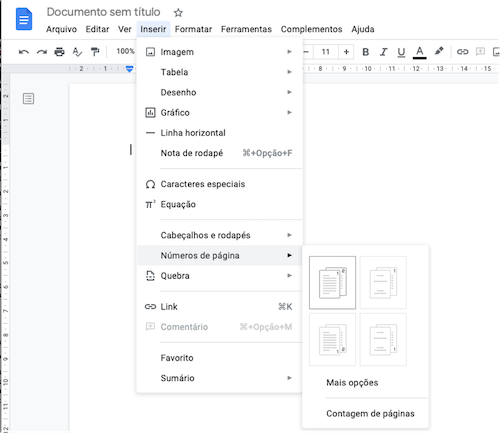The height and width of the screenshot is (433, 500).
Task: Open the text color picker
Action: 420,53
